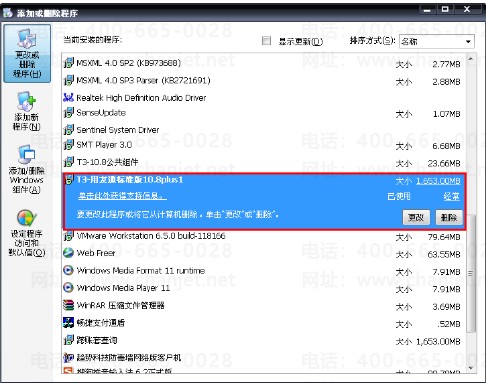486x383 pixels.
Task: Select the Realtek High Definition Audio Driver icon
Action: [x=68, y=97]
